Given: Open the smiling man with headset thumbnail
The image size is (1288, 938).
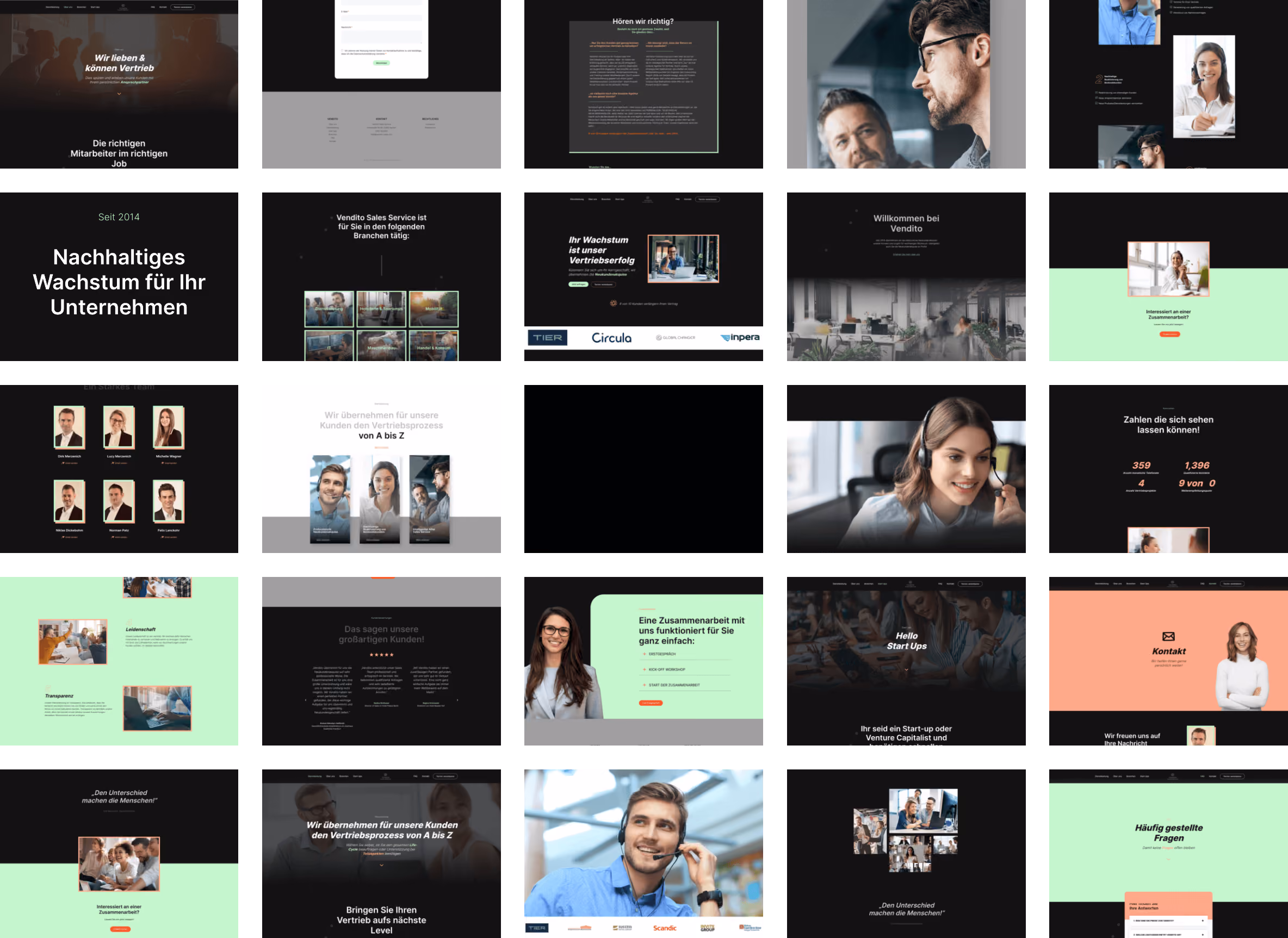Looking at the screenshot, I should coord(643,853).
